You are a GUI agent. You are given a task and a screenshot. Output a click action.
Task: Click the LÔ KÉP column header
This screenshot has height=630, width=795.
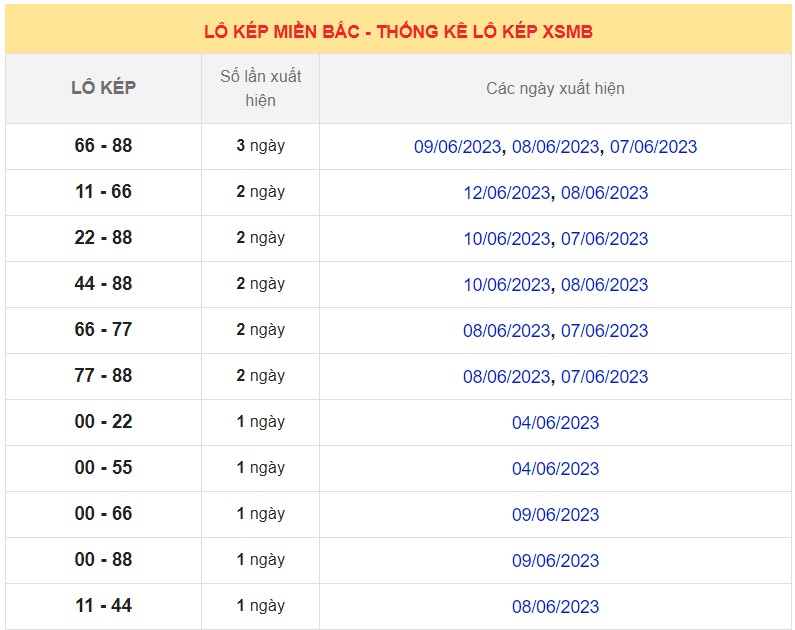click(103, 88)
